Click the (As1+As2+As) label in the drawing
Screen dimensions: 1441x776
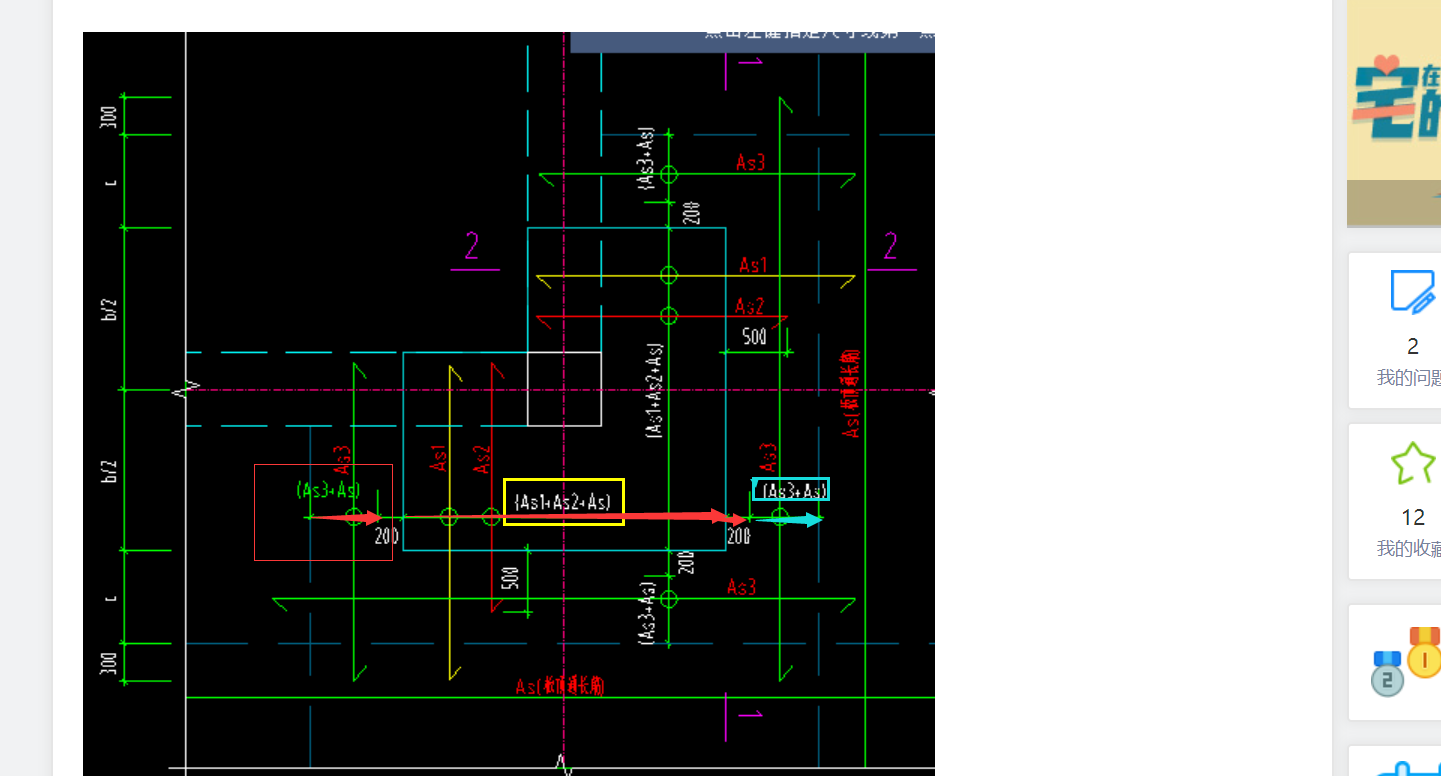point(563,502)
